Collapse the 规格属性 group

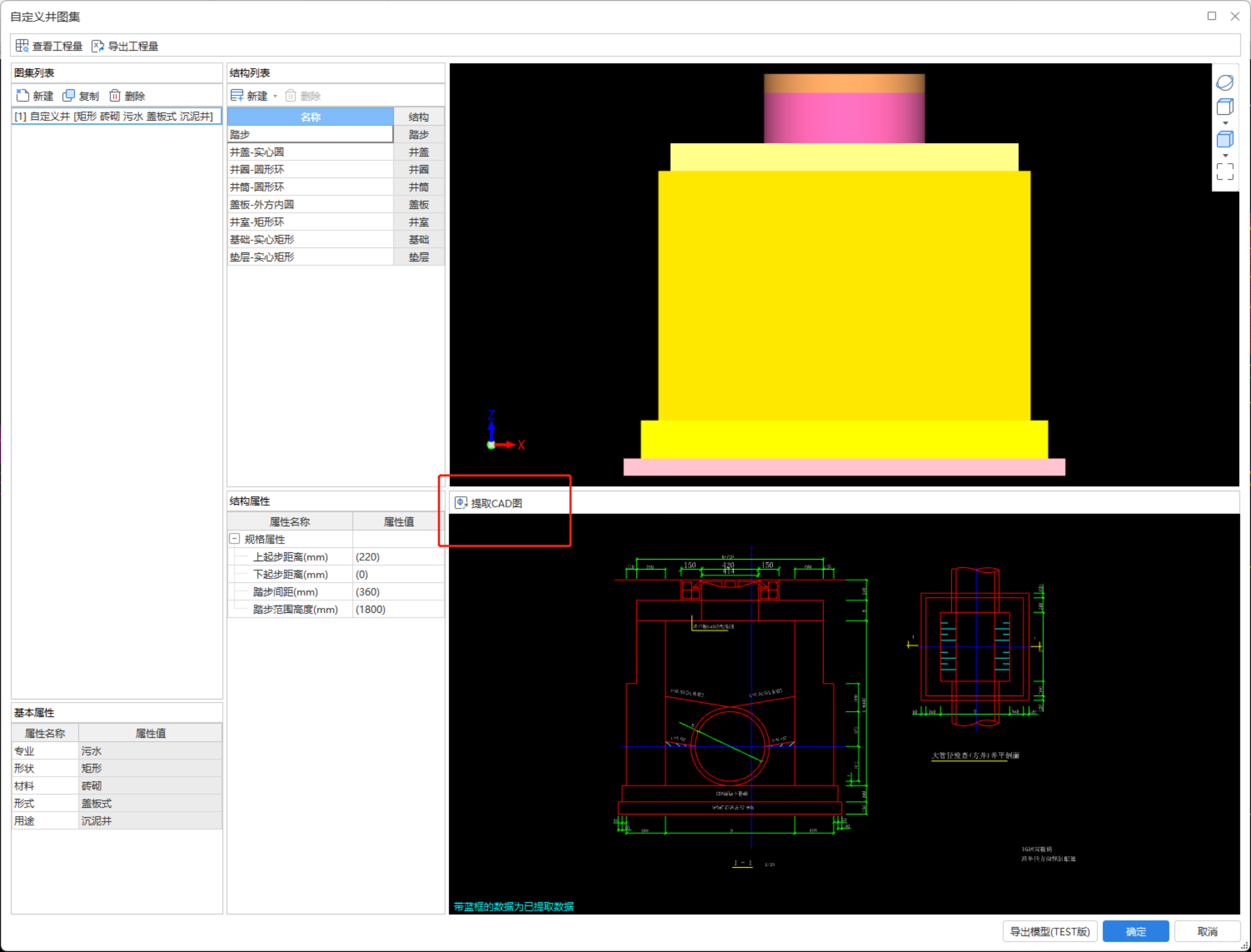(234, 539)
